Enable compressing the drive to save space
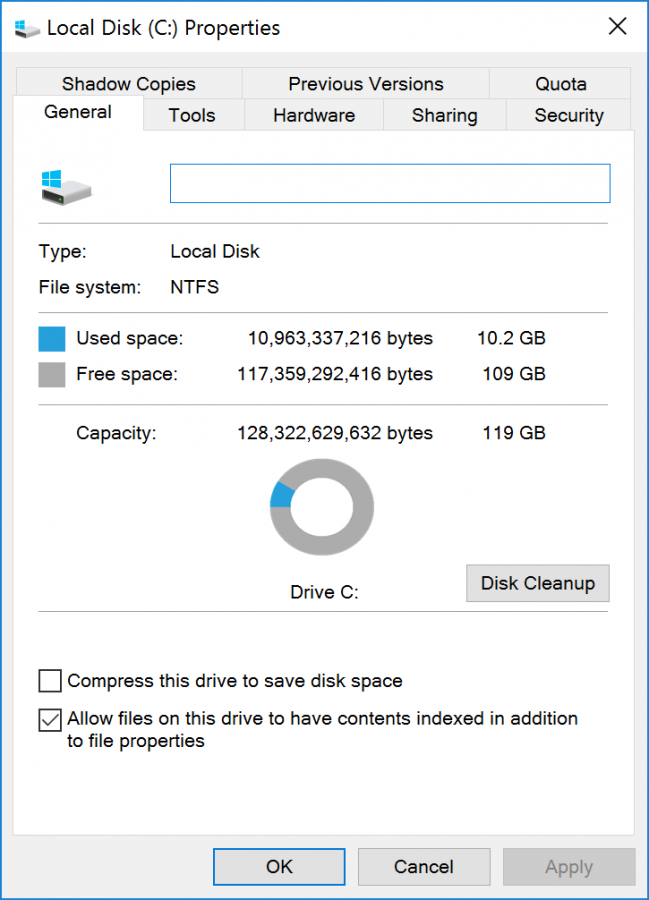The width and height of the screenshot is (649, 900). [x=49, y=680]
